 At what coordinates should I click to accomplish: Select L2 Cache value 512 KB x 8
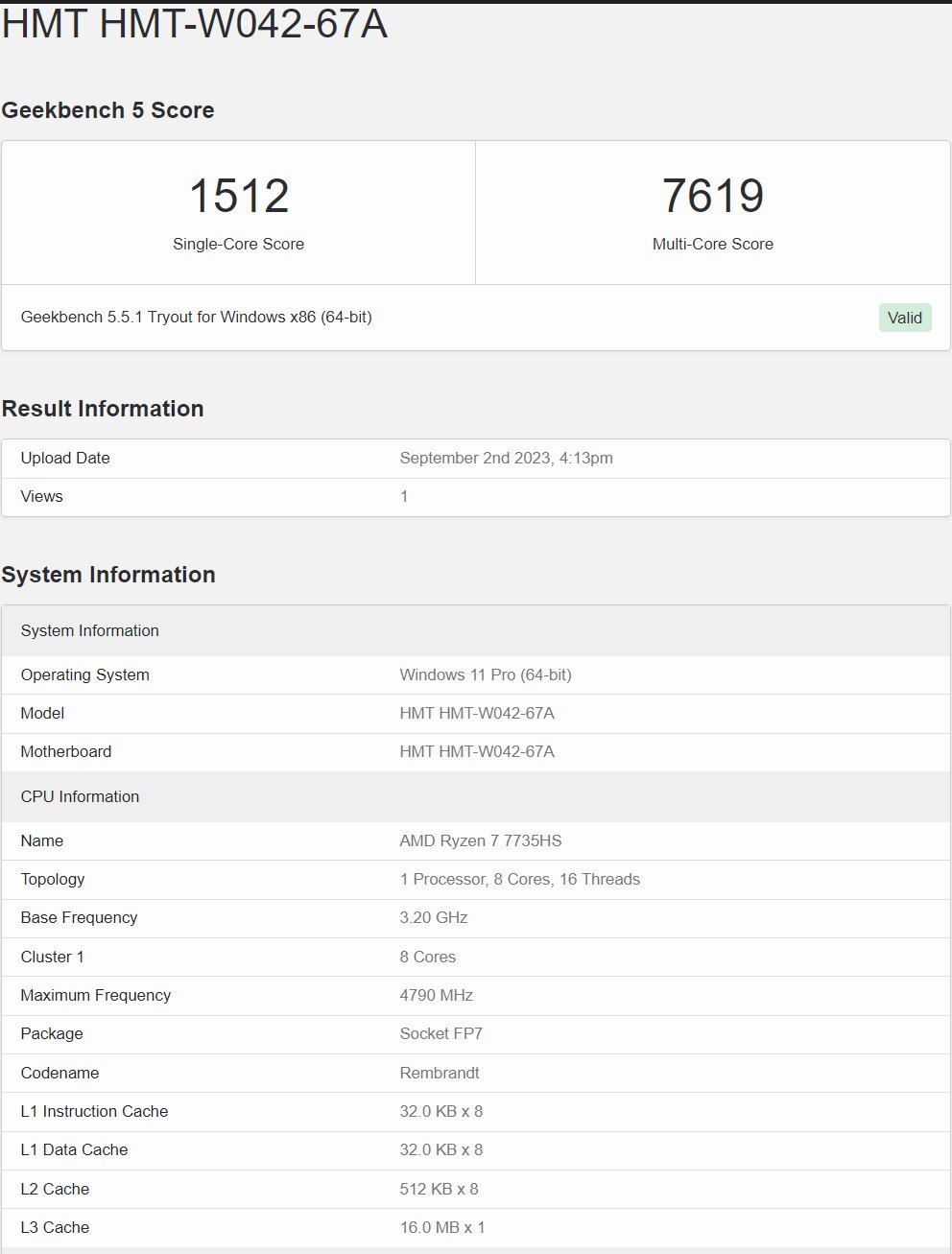pos(440,1189)
